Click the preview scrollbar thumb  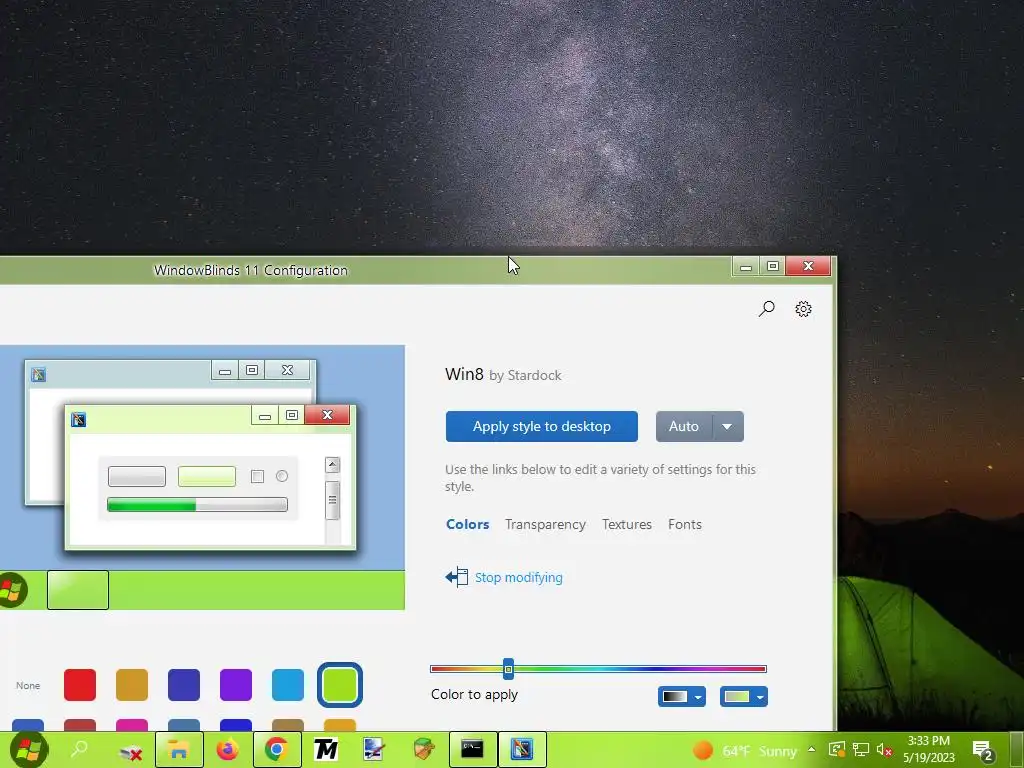pos(332,500)
